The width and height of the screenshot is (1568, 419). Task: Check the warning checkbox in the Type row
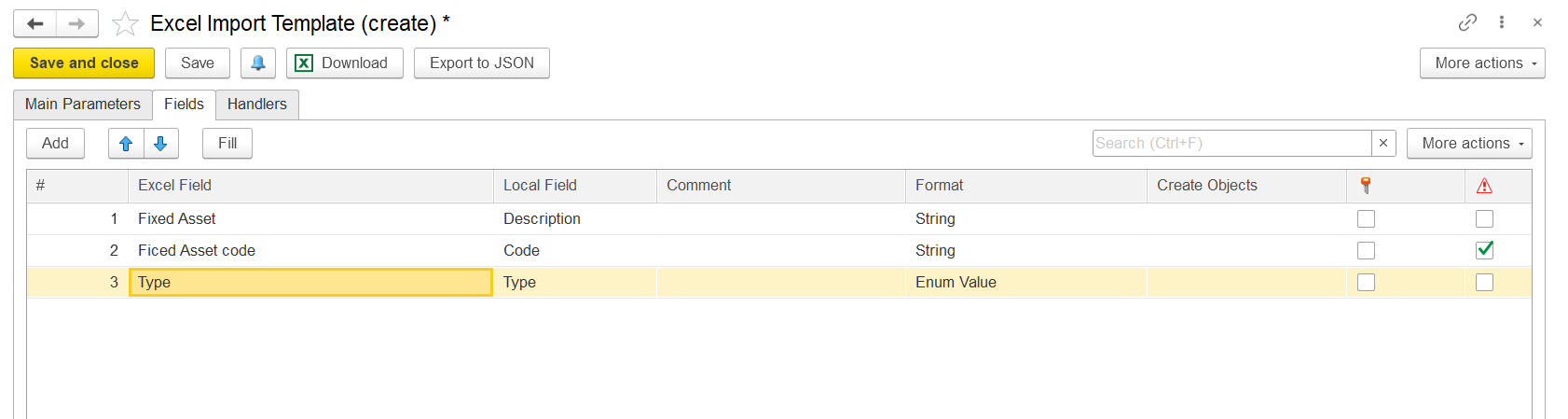click(x=1484, y=282)
